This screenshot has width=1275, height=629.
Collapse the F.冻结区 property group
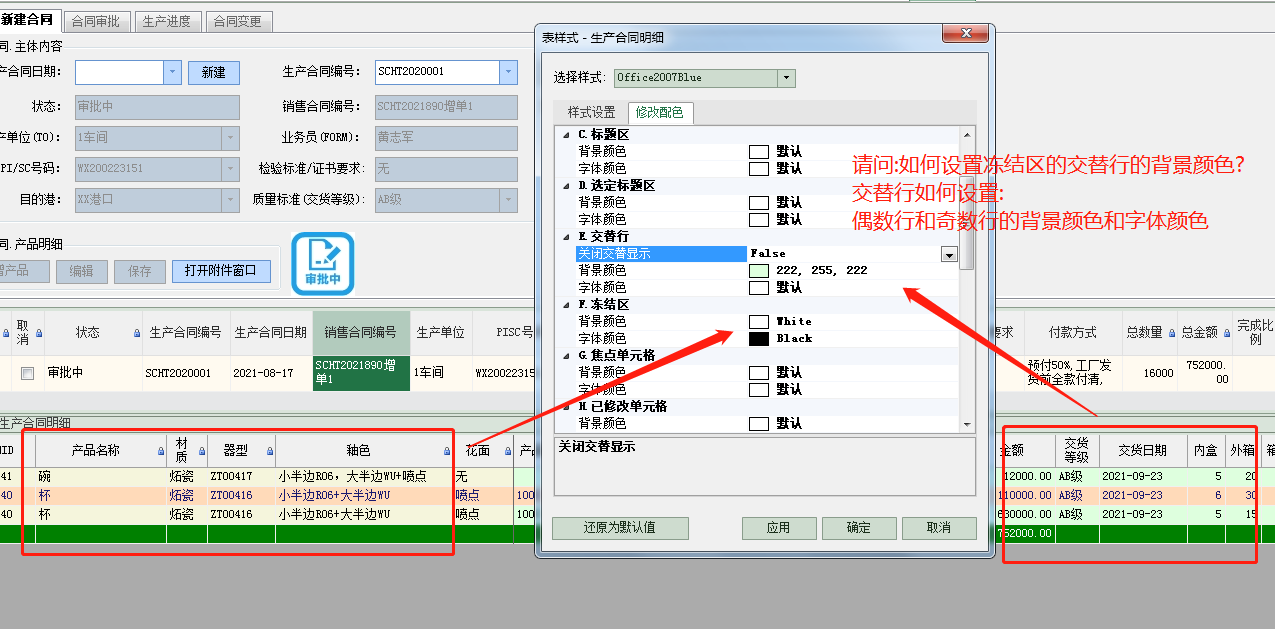click(567, 304)
